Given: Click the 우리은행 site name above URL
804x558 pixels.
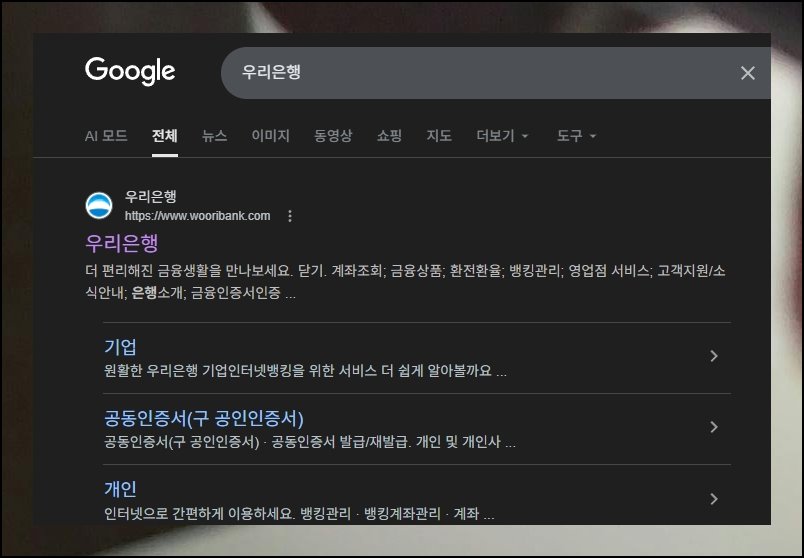Looking at the screenshot, I should point(151,196).
